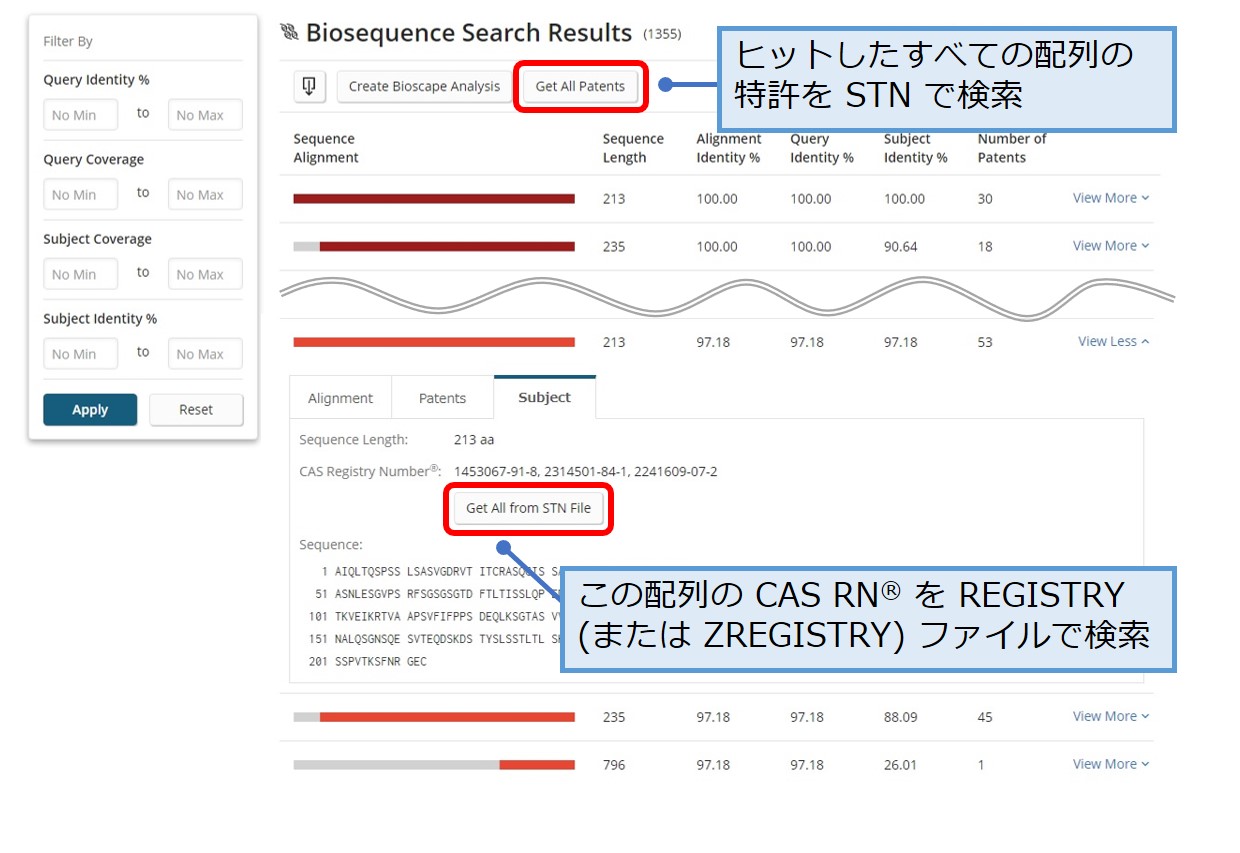Click the Biosequence icon beside the results title
1240x853 pixels.
pos(290,33)
